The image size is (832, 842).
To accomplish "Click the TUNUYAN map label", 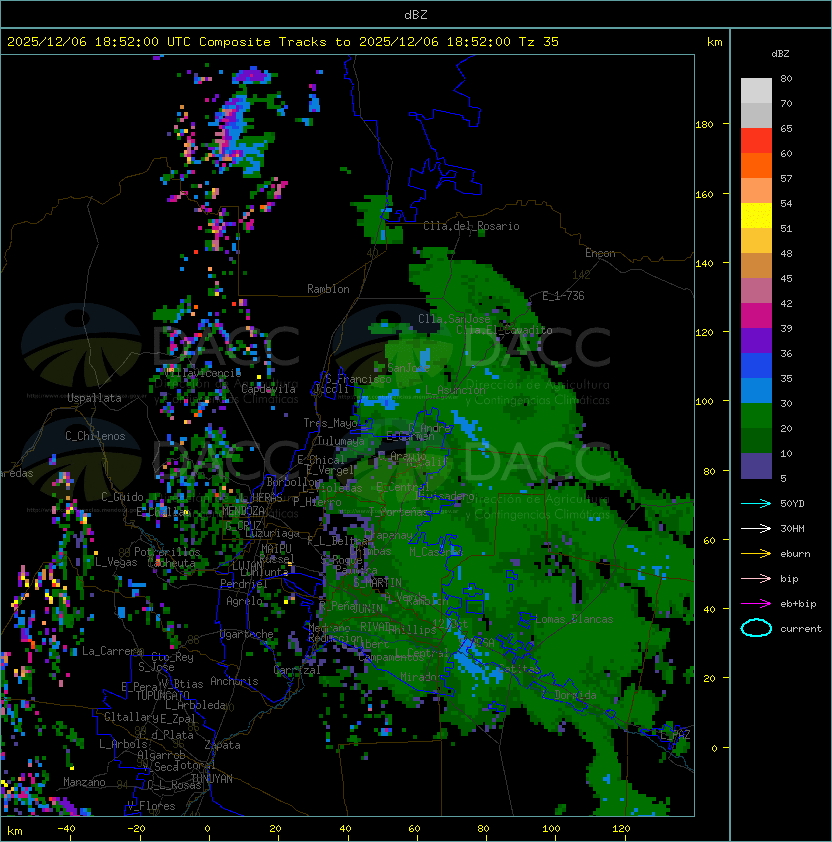I will pyautogui.click(x=212, y=778).
